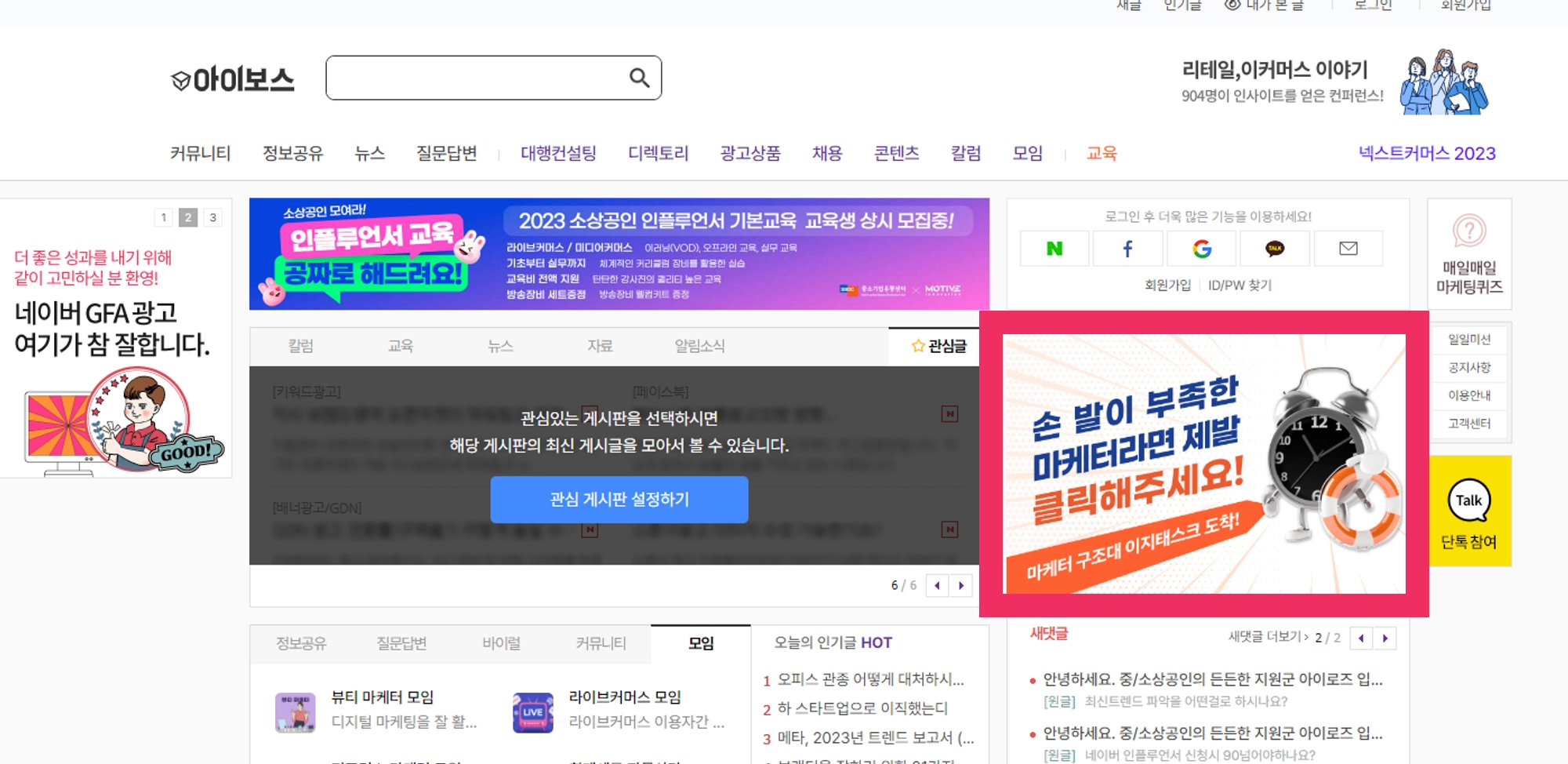This screenshot has height=764, width=1568.
Task: Switch to the lower 정보공유 tab
Action: [301, 643]
